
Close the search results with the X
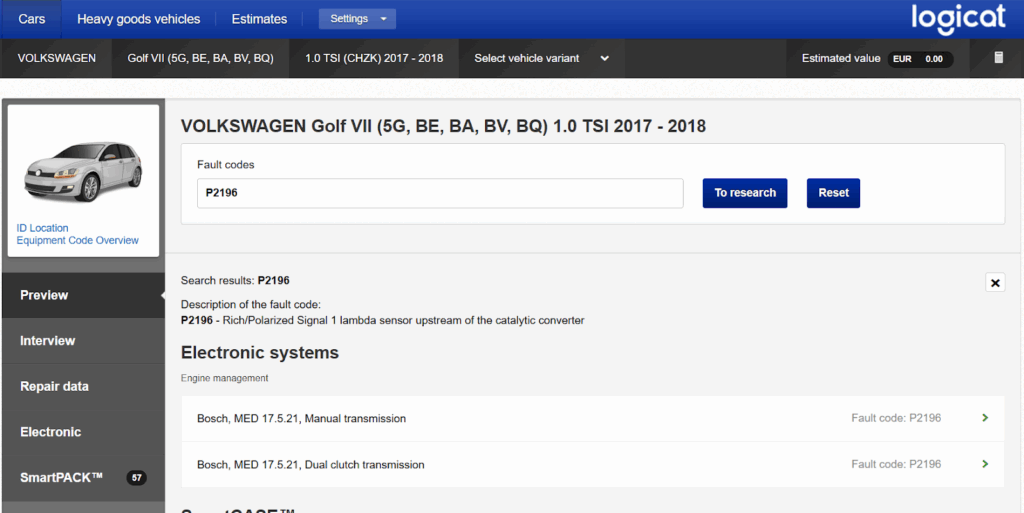point(995,283)
